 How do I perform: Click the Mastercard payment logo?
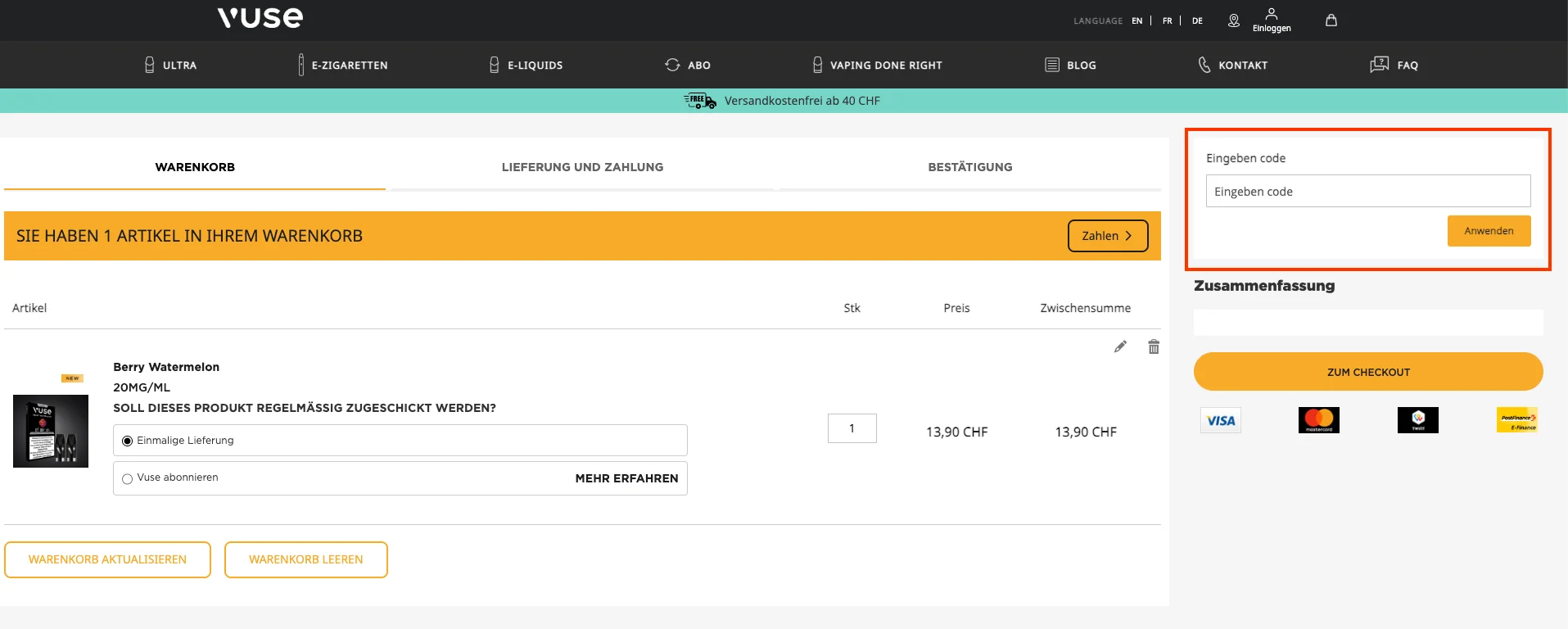(1319, 420)
